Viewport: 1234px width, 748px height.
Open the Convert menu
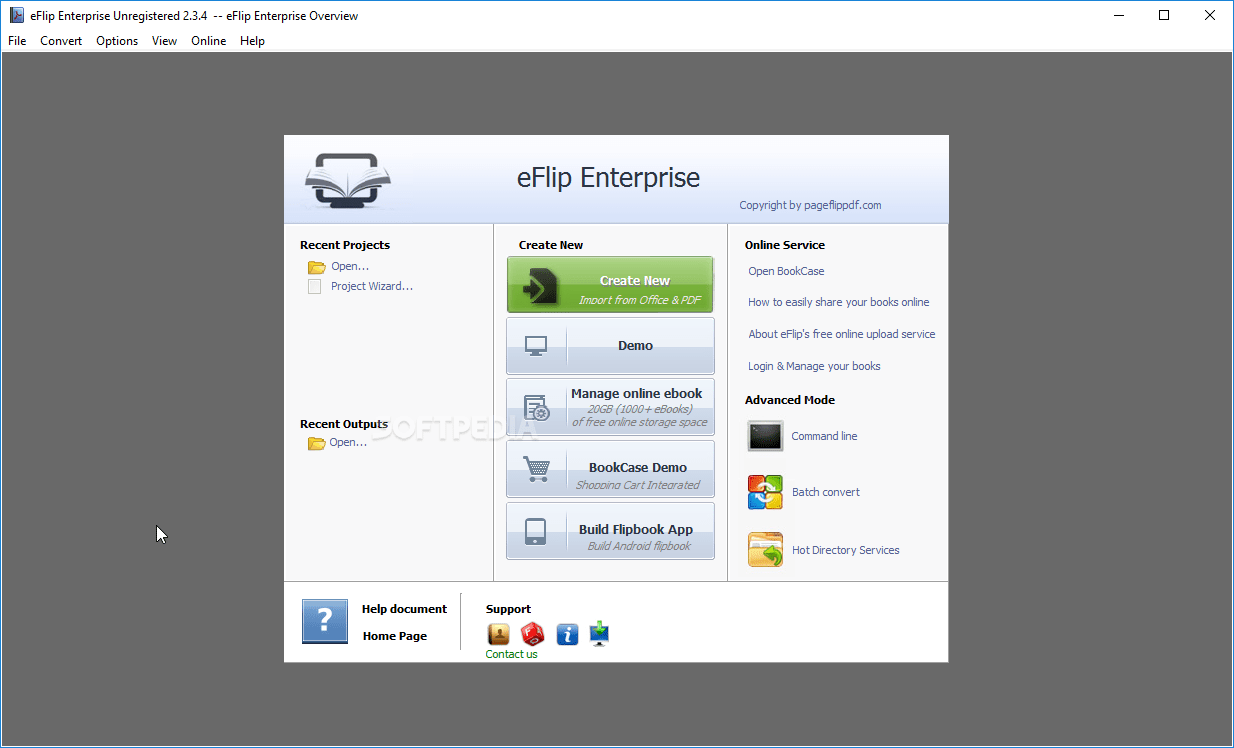point(61,41)
